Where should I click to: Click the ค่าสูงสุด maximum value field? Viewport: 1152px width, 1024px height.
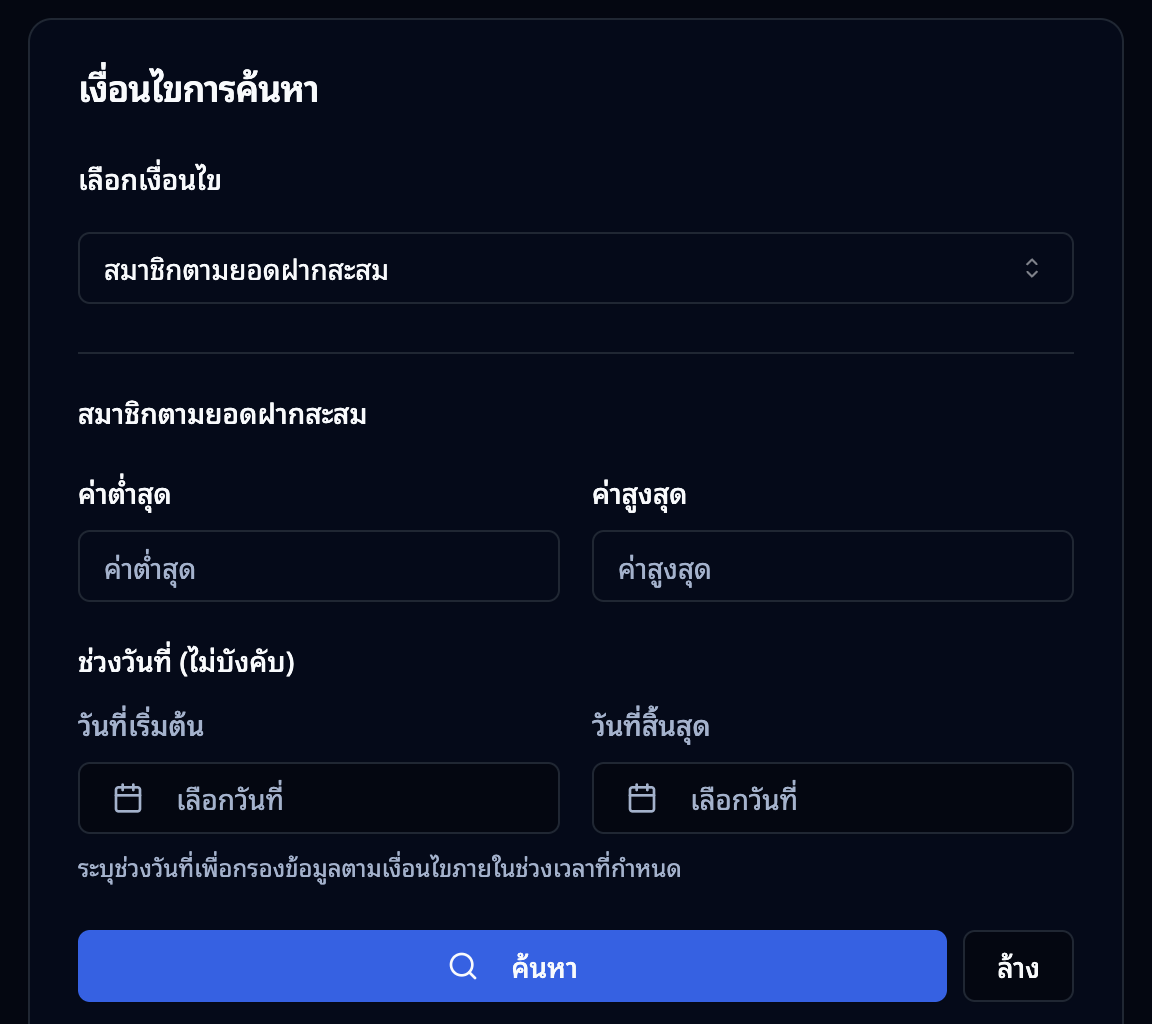pos(833,566)
